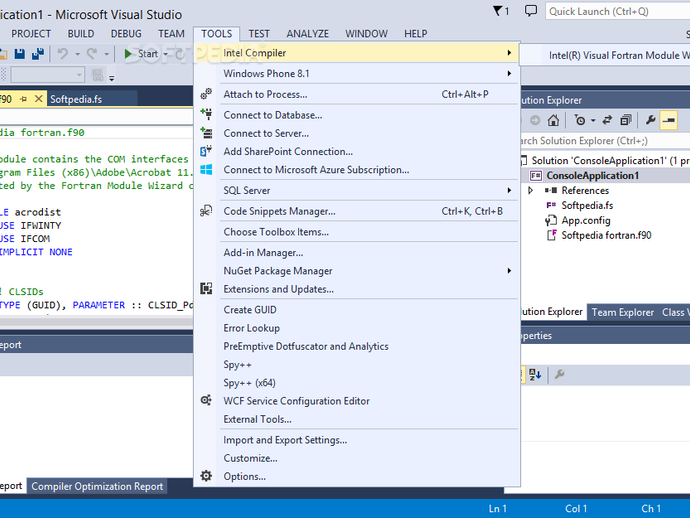Viewport: 690px width, 518px height.
Task: Open the DEBUG menu
Action: pos(126,34)
